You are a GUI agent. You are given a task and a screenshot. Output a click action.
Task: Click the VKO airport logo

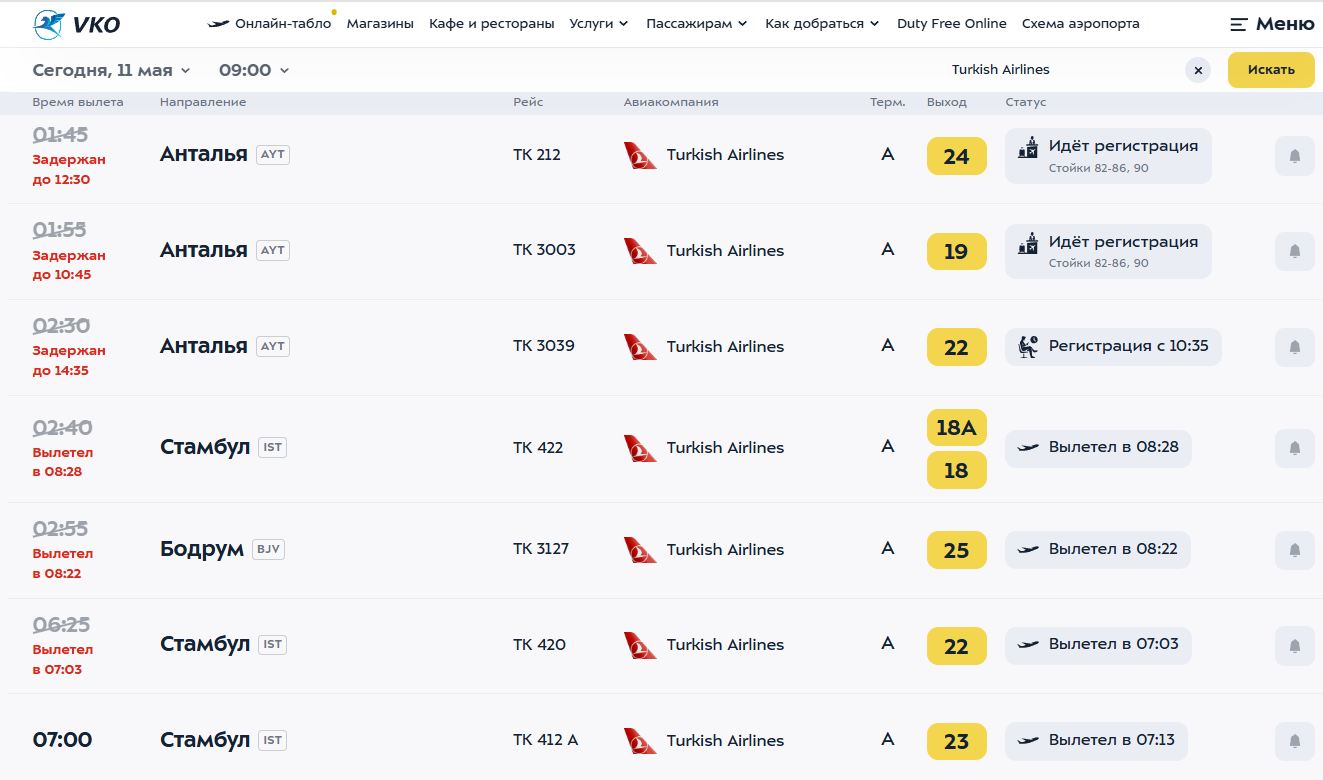point(76,24)
